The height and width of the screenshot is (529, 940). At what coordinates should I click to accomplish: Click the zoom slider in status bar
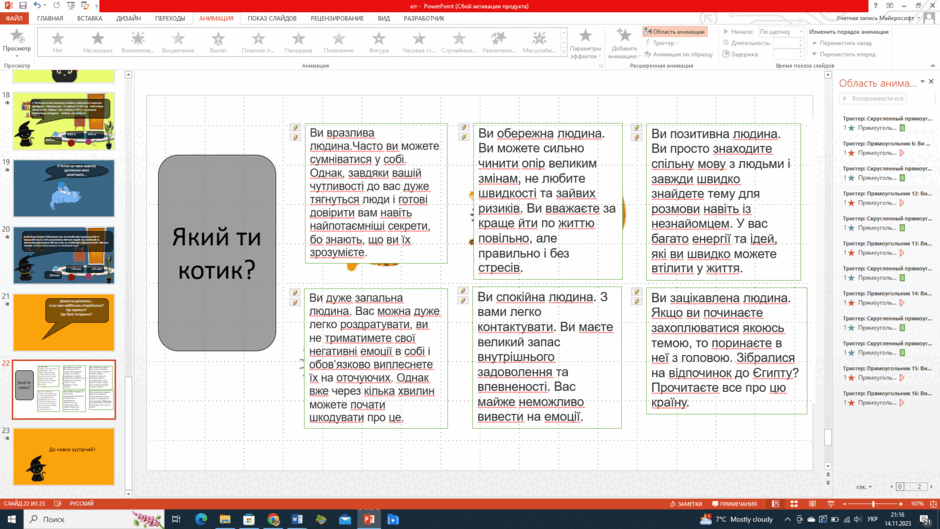[873, 504]
